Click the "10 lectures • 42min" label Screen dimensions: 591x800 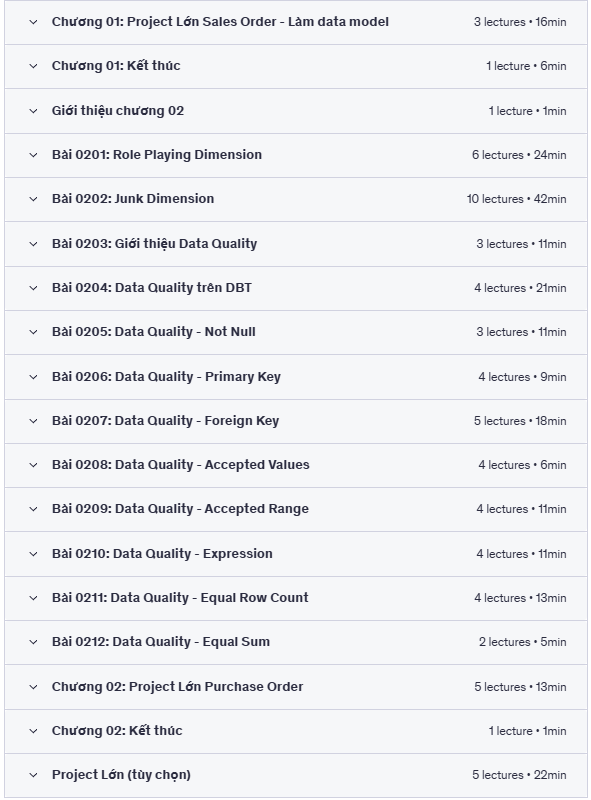tap(516, 199)
